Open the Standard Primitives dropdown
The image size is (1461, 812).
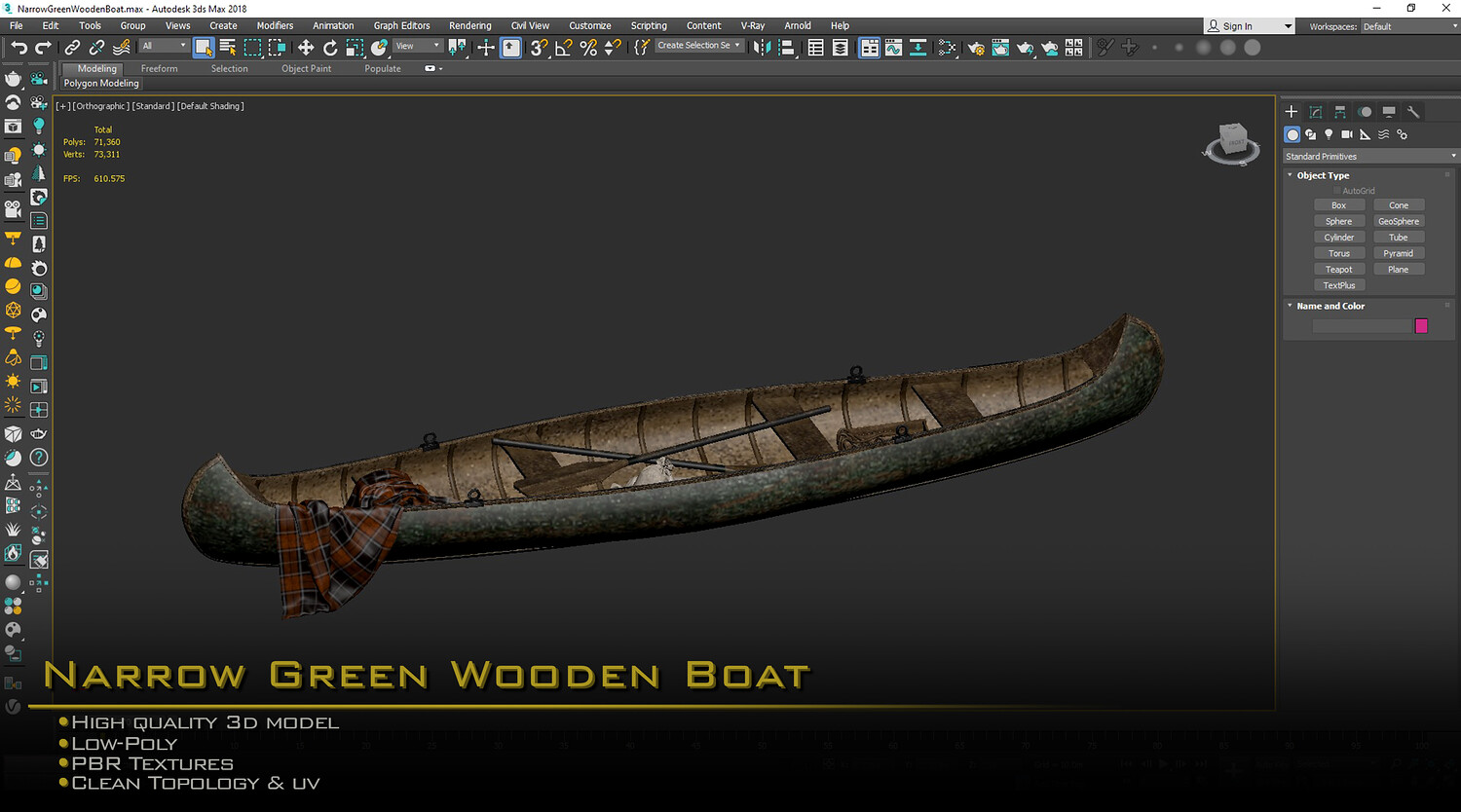click(x=1369, y=156)
